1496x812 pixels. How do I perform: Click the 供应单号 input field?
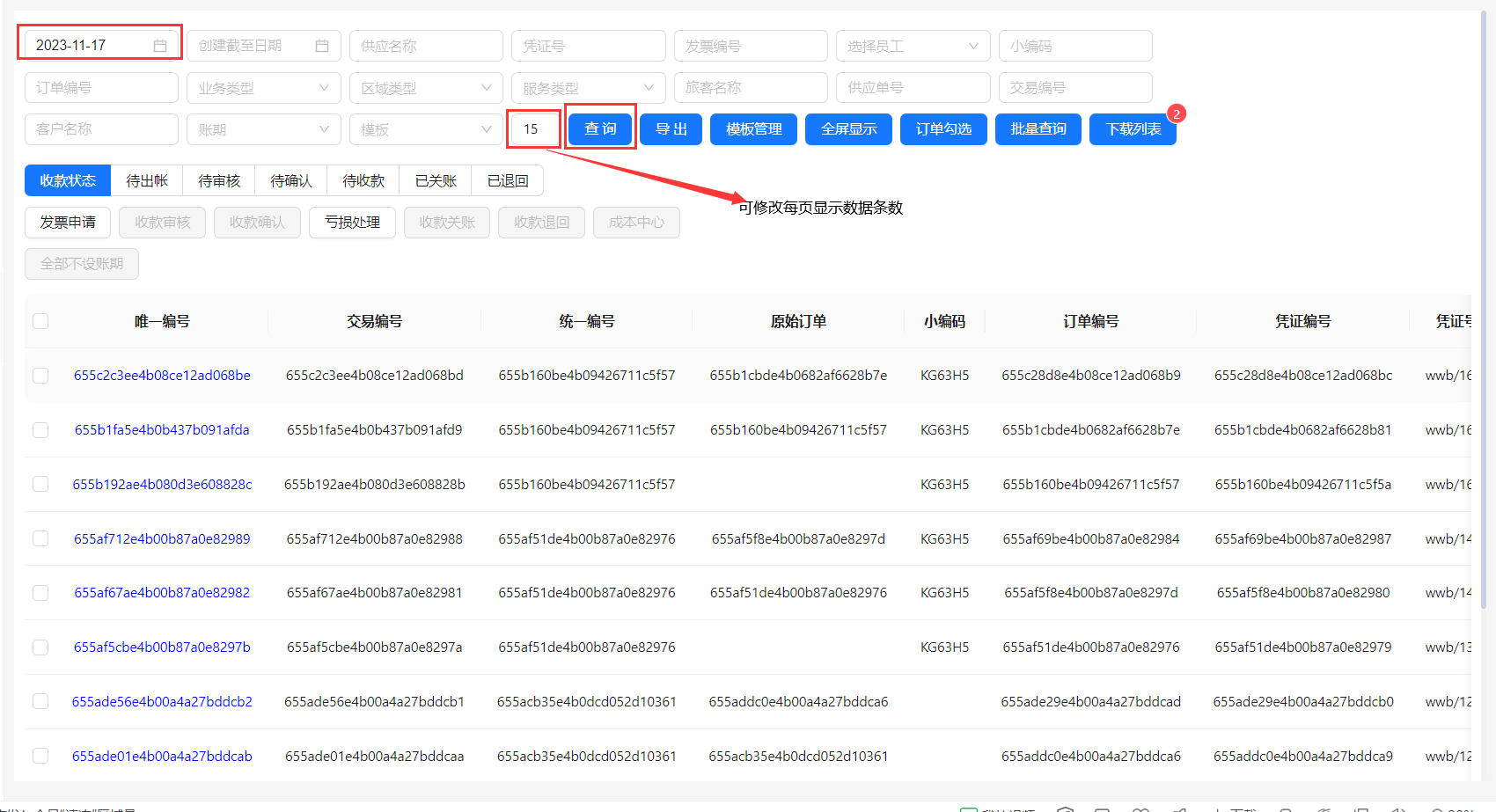point(913,88)
